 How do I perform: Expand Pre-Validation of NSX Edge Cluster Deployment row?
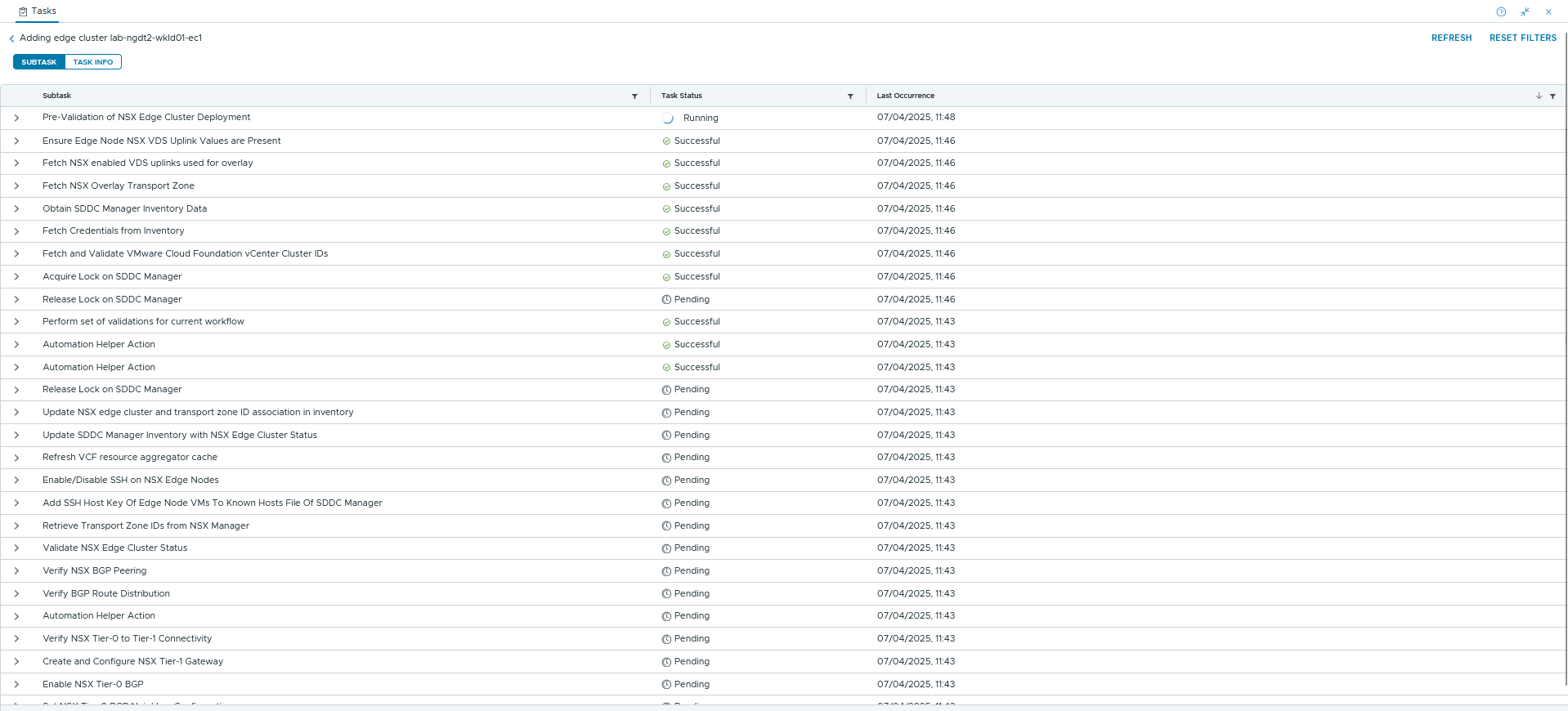pos(16,118)
